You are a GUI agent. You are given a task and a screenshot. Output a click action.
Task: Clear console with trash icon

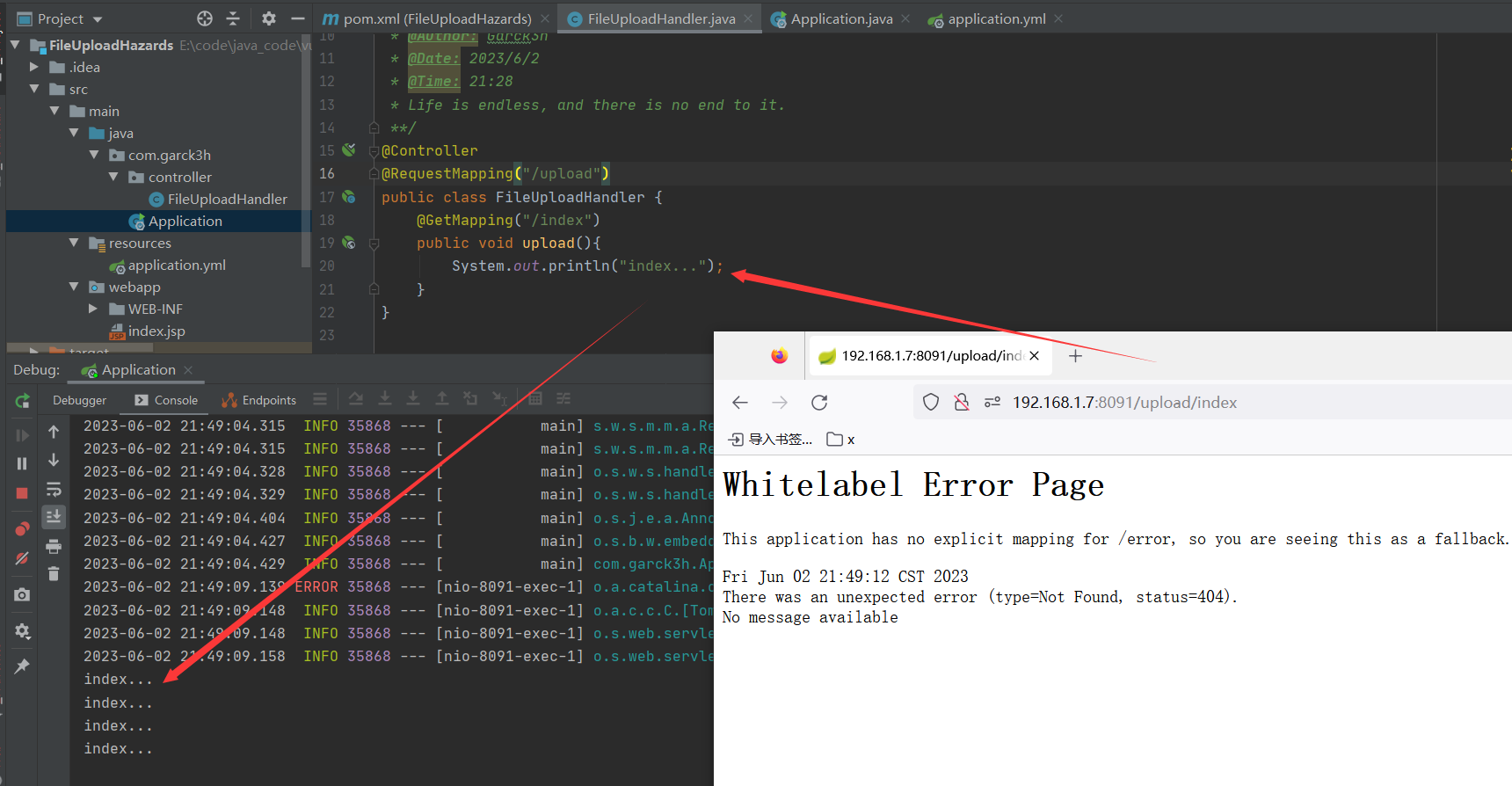coord(54,573)
